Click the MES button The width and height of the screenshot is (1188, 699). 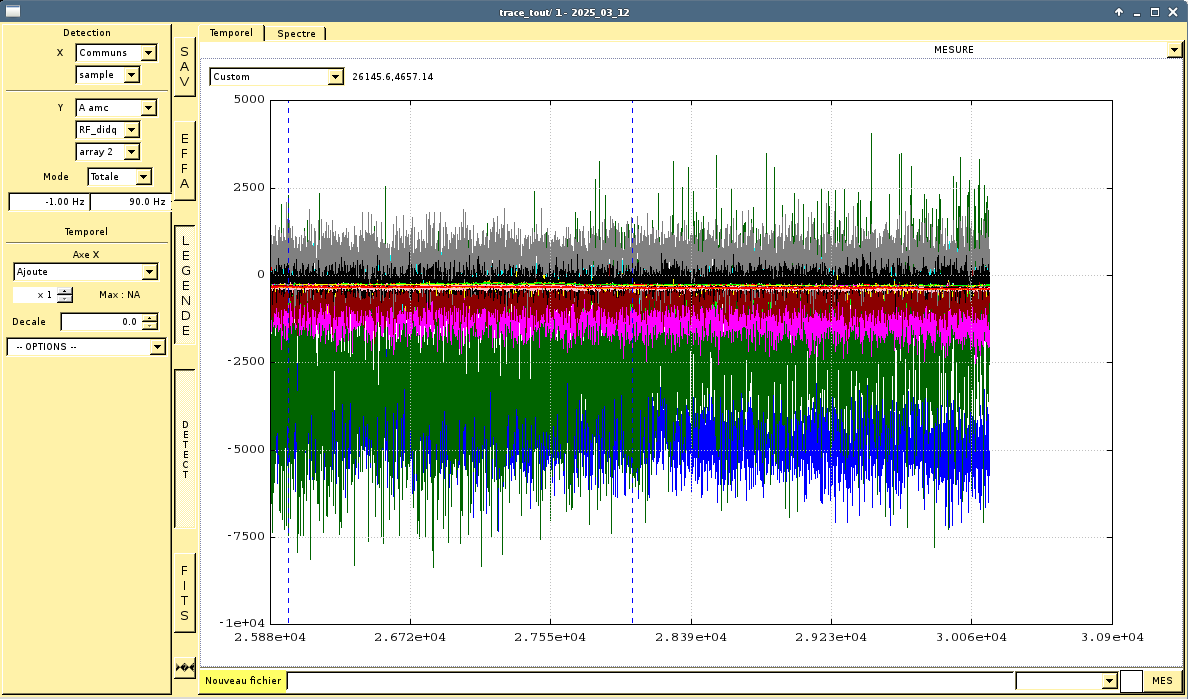coord(1162,681)
